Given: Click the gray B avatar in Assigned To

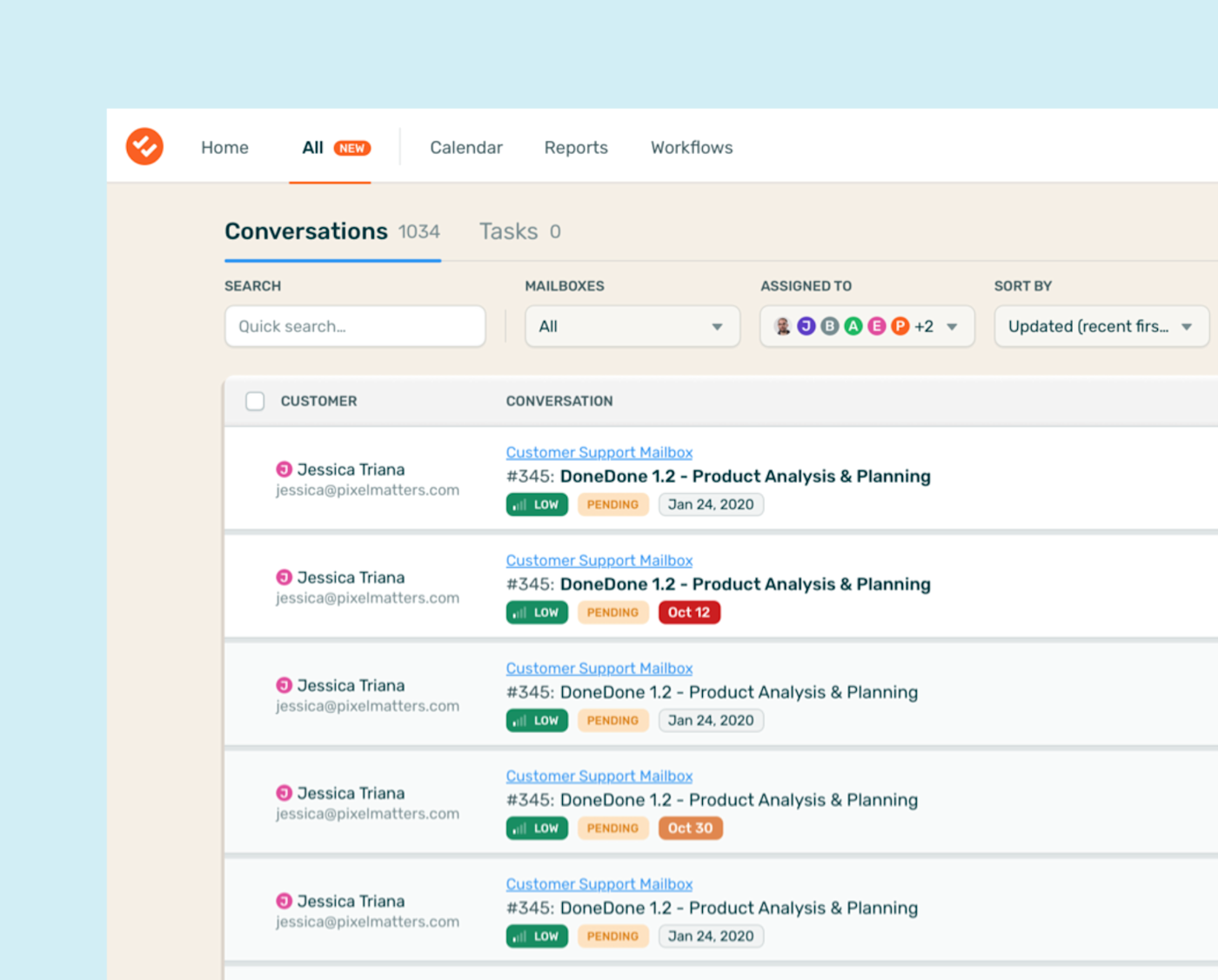Looking at the screenshot, I should [830, 326].
